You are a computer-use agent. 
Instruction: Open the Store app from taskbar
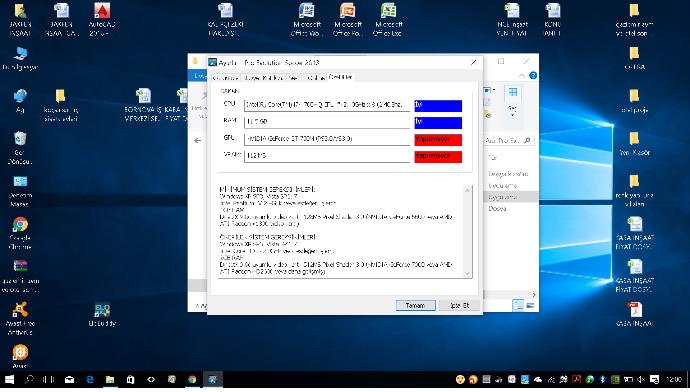pos(130,379)
